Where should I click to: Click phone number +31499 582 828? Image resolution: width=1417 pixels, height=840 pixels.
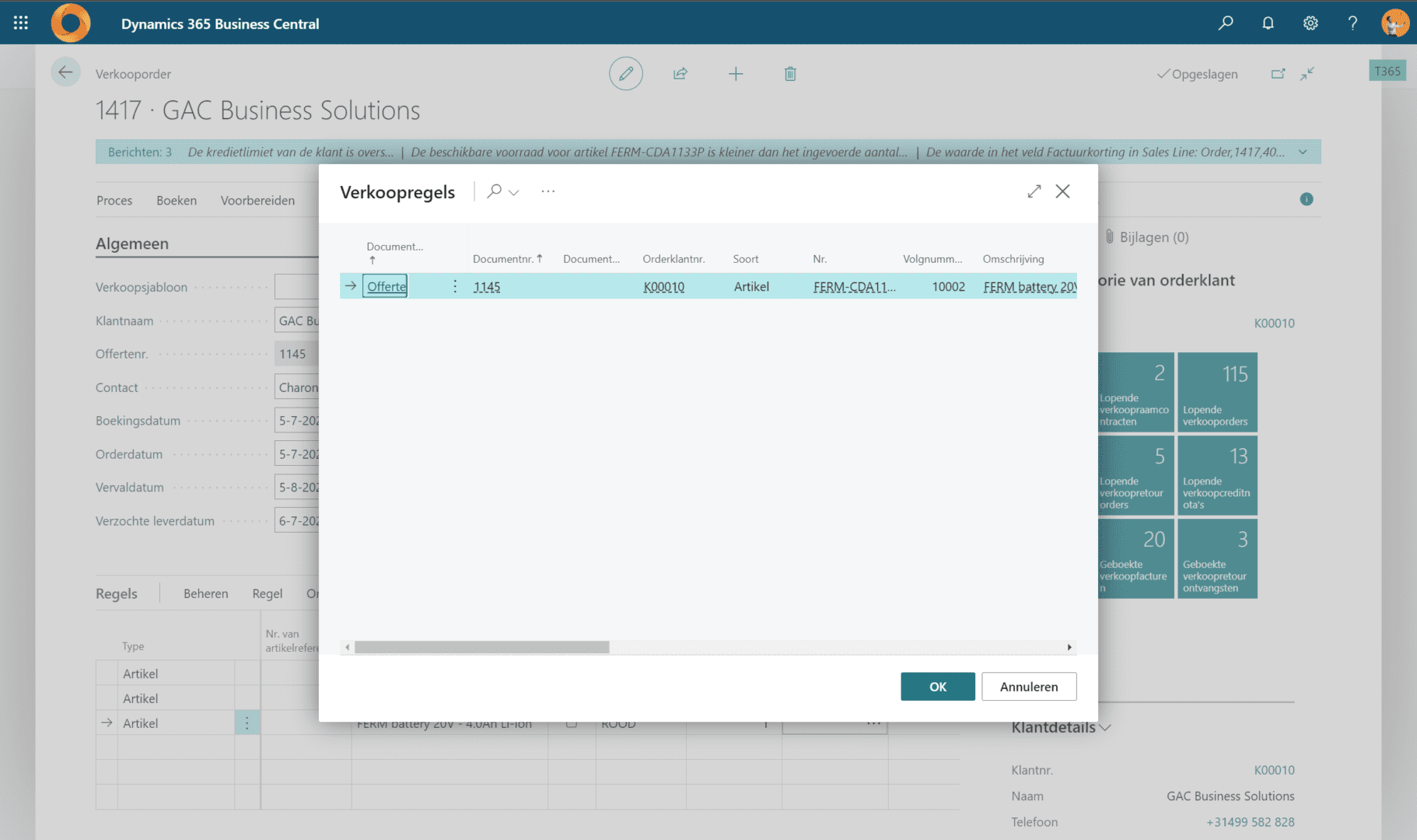click(x=1251, y=822)
